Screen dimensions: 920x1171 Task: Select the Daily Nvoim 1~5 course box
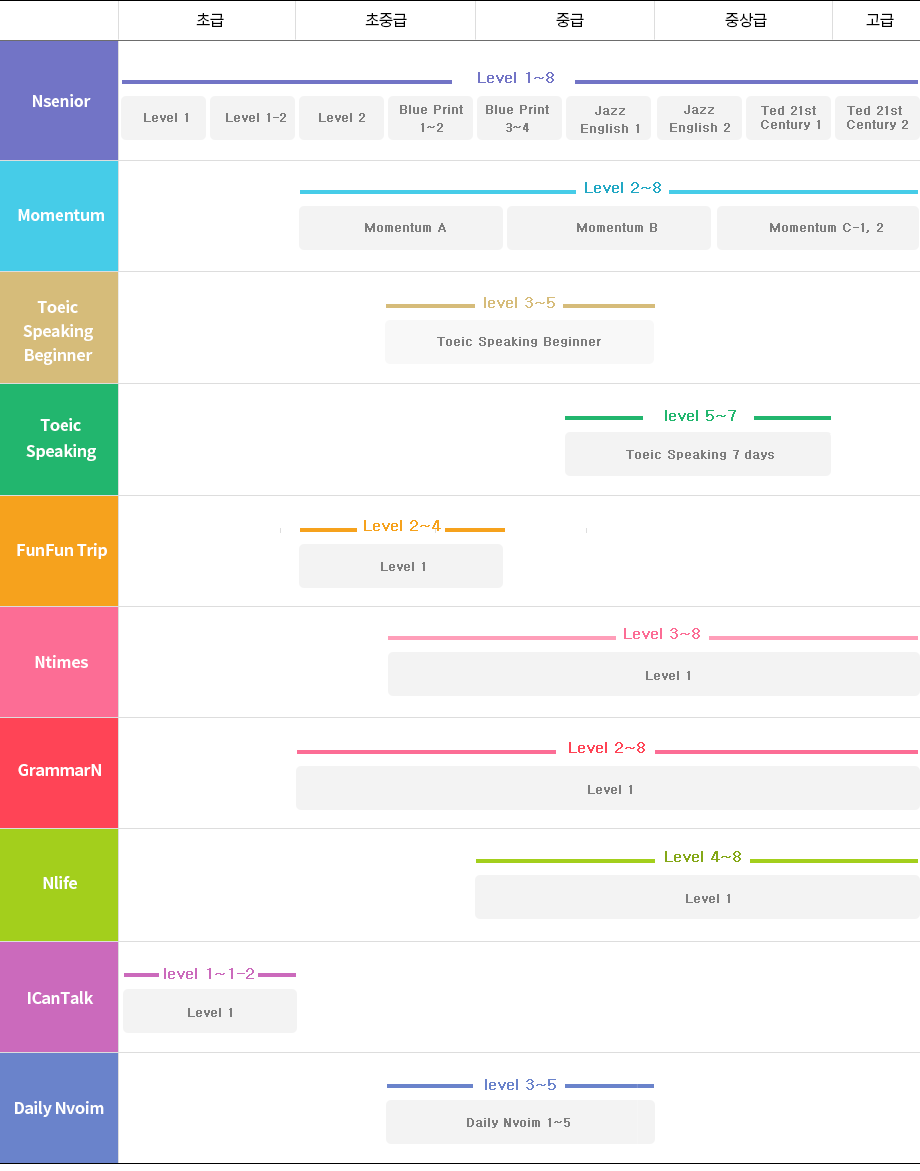coord(520,1122)
